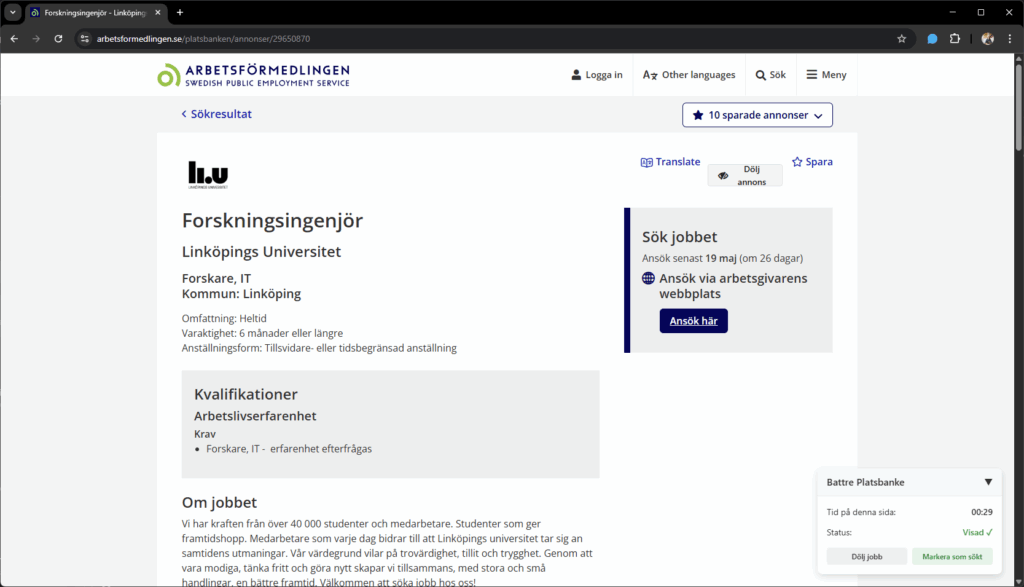Viewport: 1024px width, 587px height.
Task: Click the Arbetsförmedlingen logo
Action: pos(253,75)
